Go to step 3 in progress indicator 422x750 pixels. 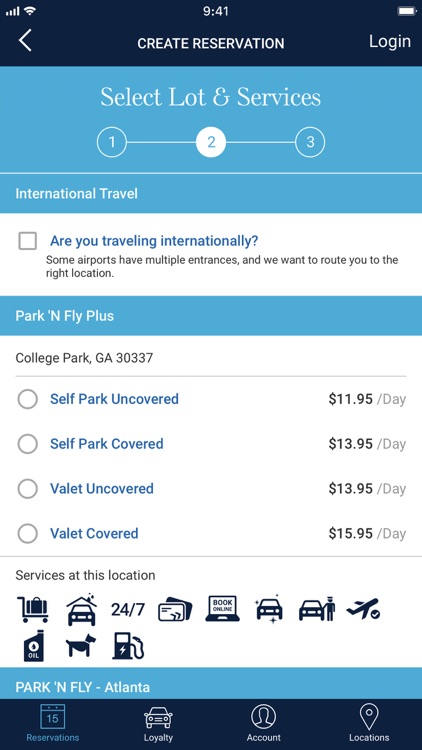point(310,142)
